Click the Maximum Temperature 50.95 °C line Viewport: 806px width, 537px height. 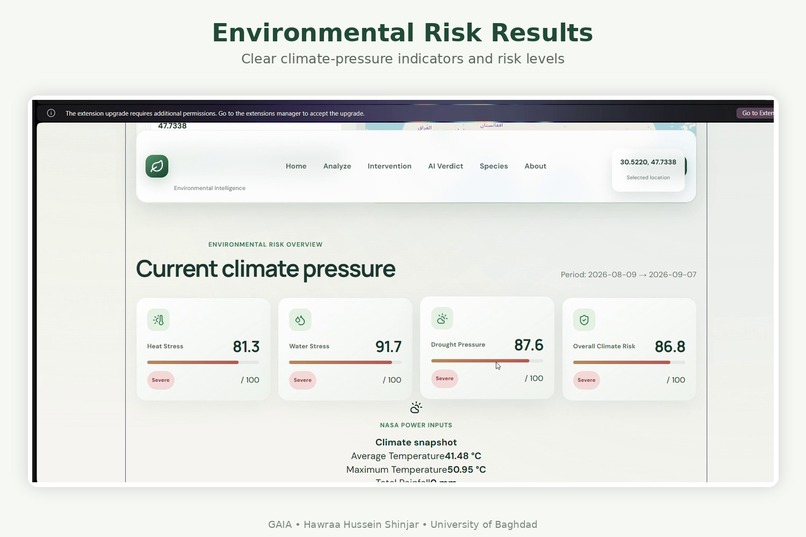click(x=416, y=470)
